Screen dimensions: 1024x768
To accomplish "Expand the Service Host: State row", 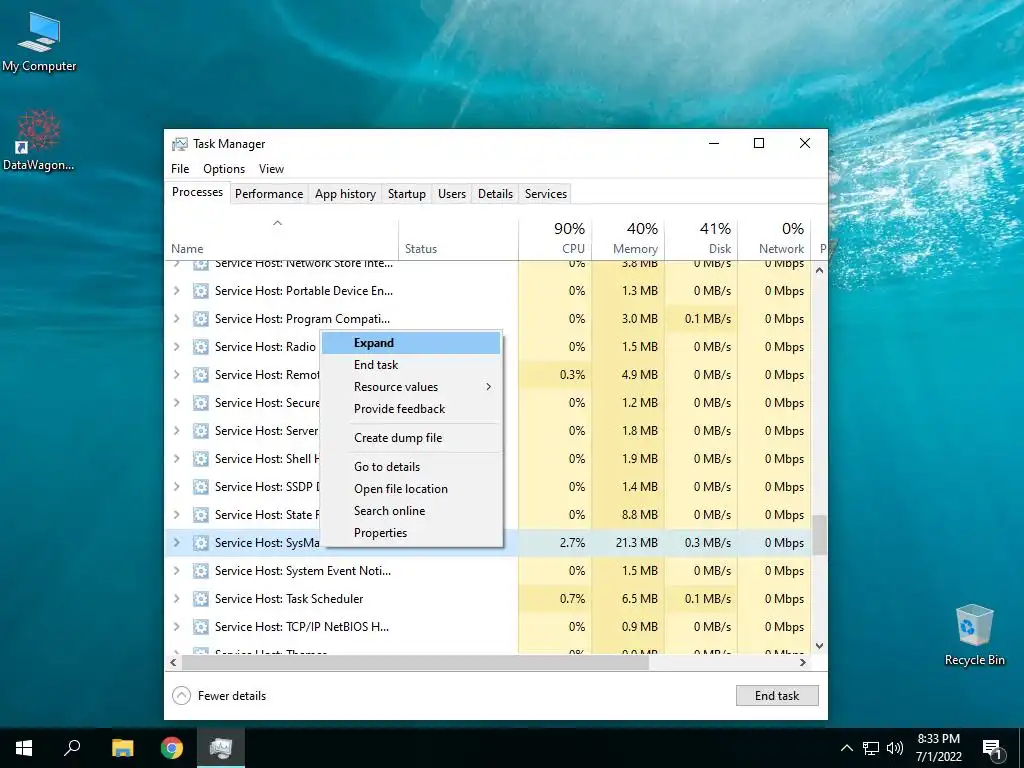I will [176, 515].
